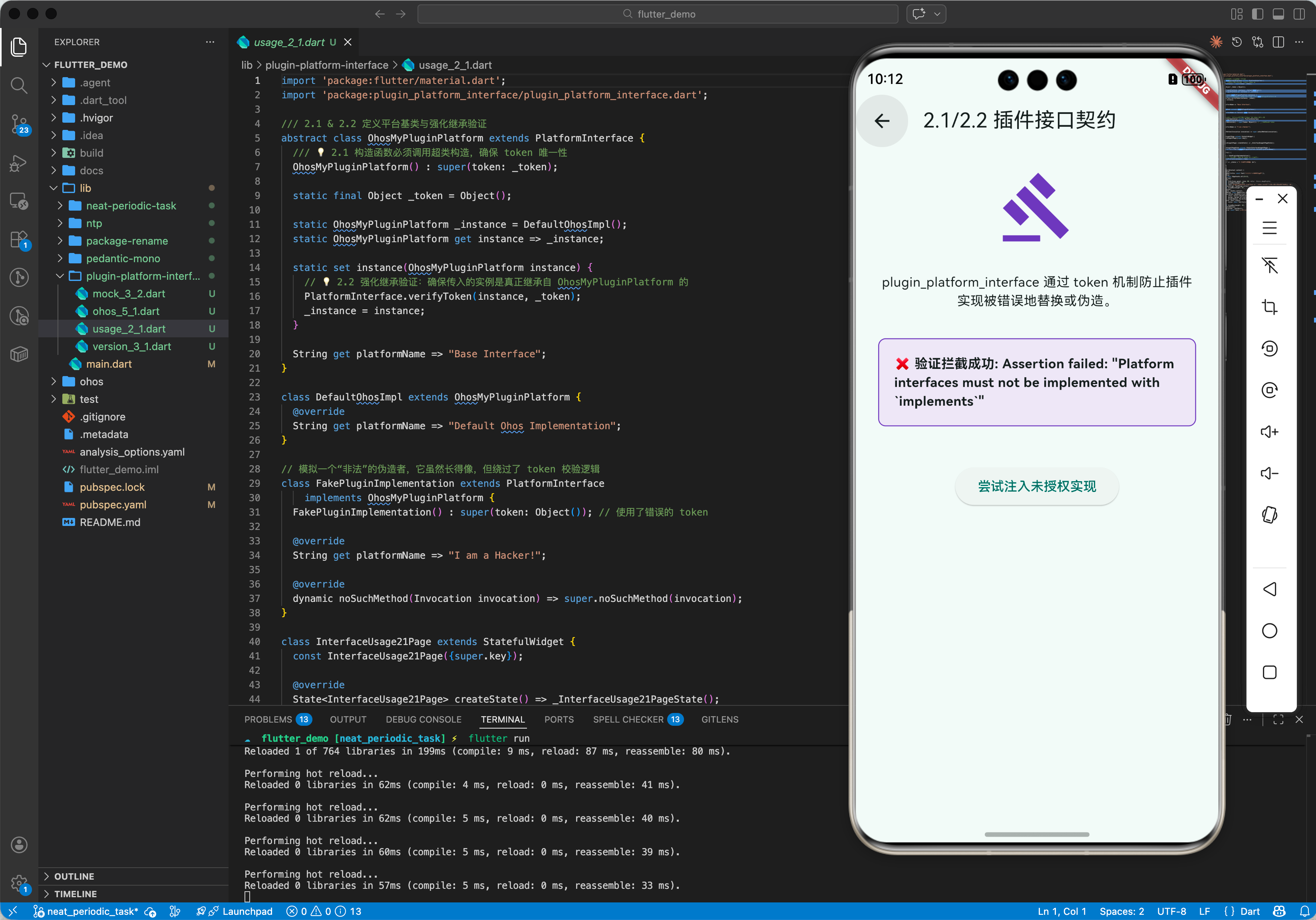Click flutter_demo command center search box

[658, 14]
